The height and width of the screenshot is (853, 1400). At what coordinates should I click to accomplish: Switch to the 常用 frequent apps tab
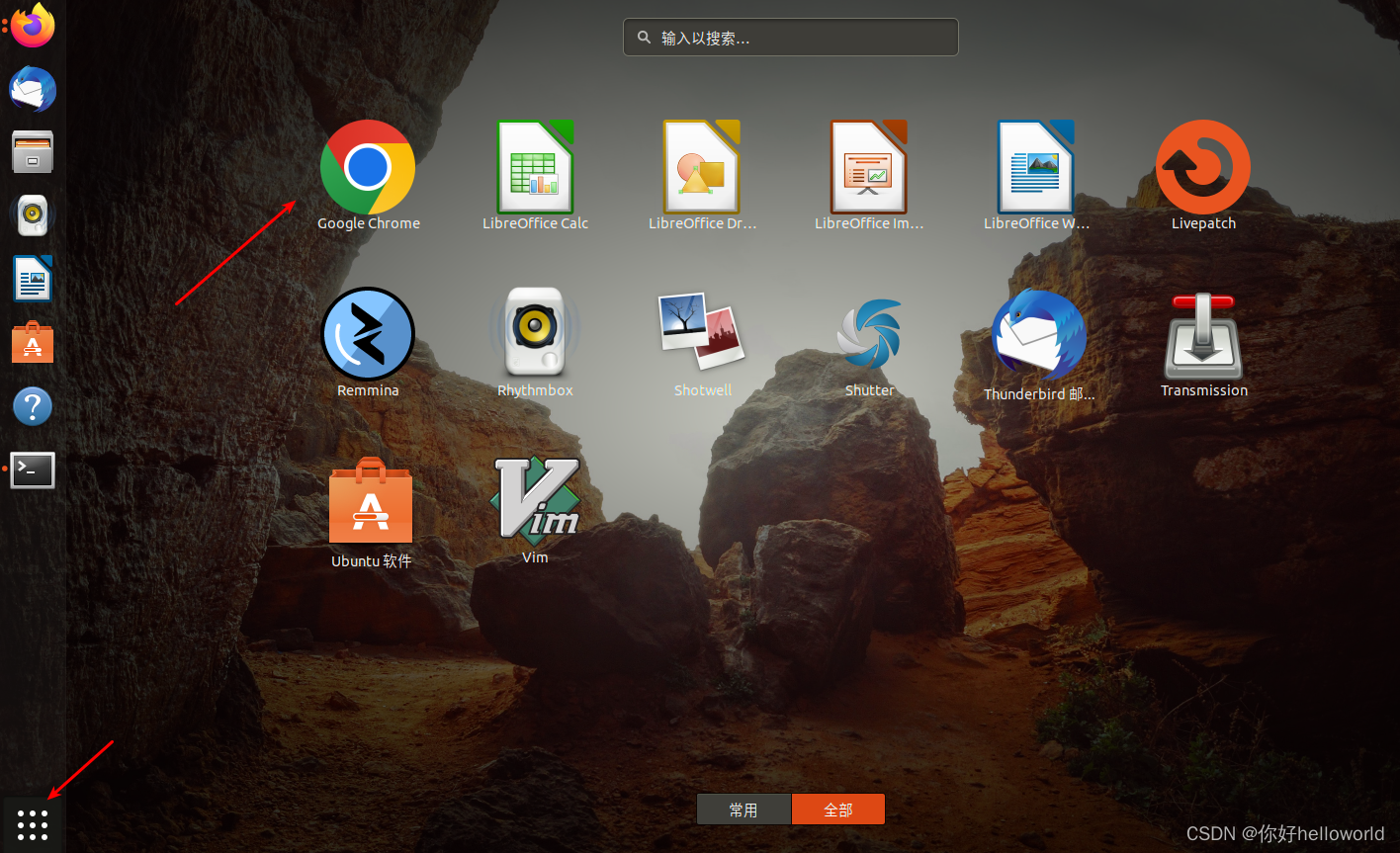[x=744, y=810]
